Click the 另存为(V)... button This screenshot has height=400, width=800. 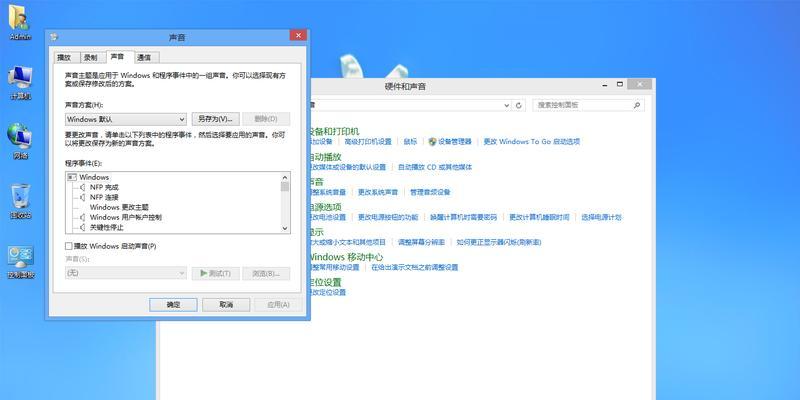tap(215, 119)
